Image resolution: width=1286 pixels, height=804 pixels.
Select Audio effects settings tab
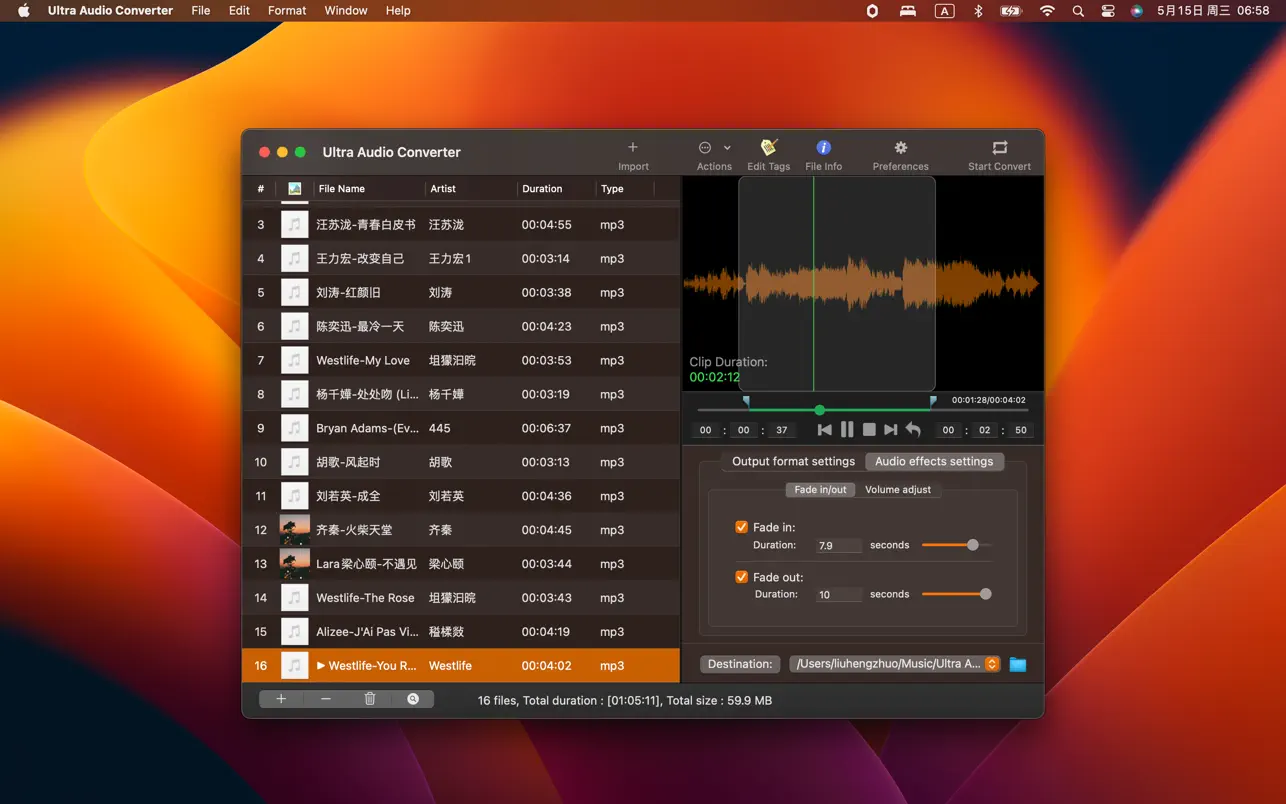934,461
